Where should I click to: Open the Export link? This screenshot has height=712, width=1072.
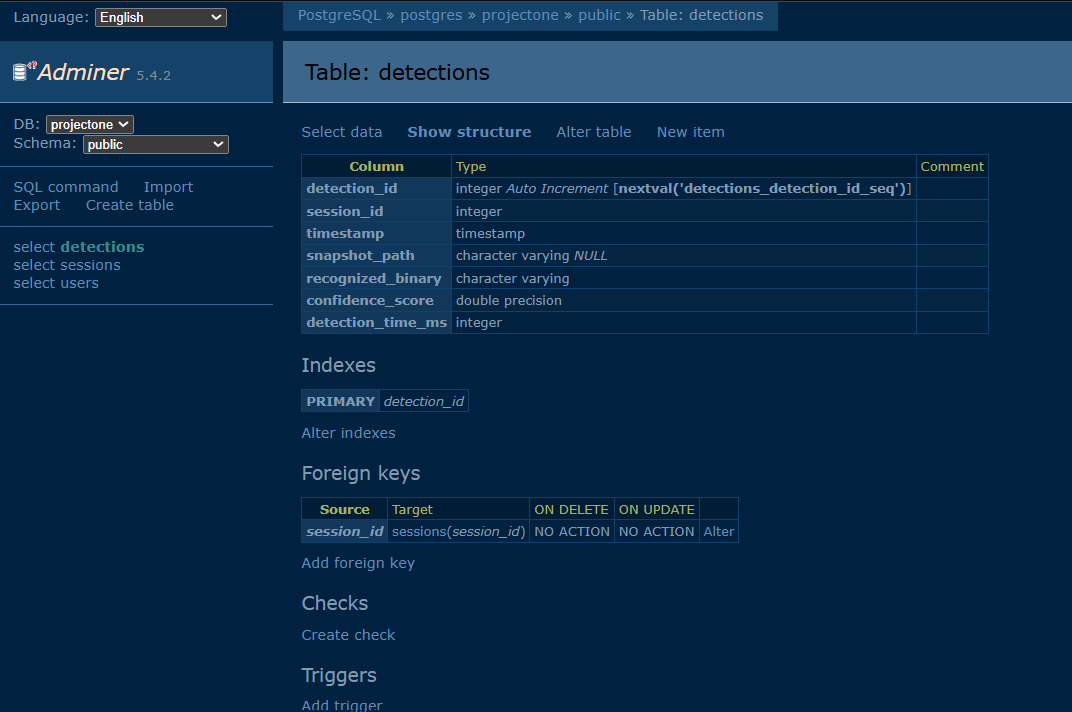pyautogui.click(x=37, y=205)
